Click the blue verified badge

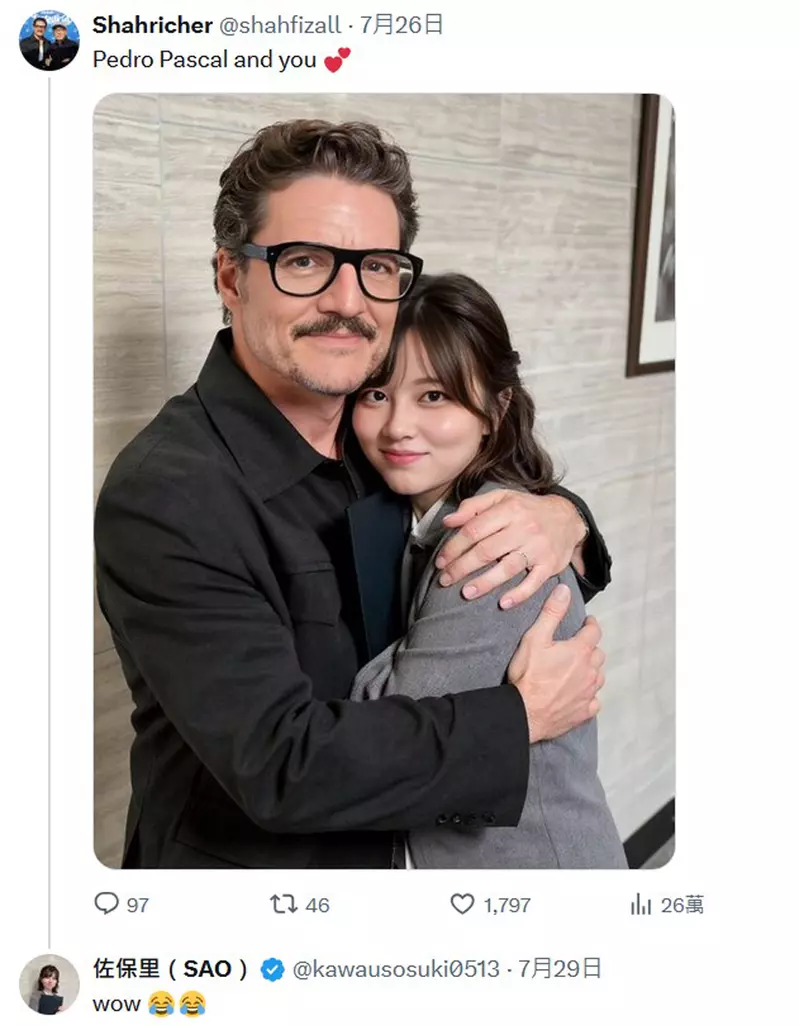click(x=270, y=969)
